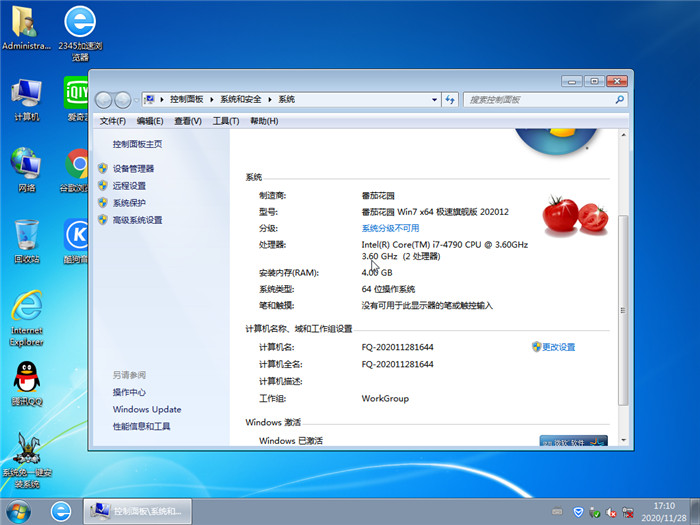The image size is (700, 525).
Task: Open the iQIYI desktop icon
Action: pyautogui.click(x=76, y=100)
